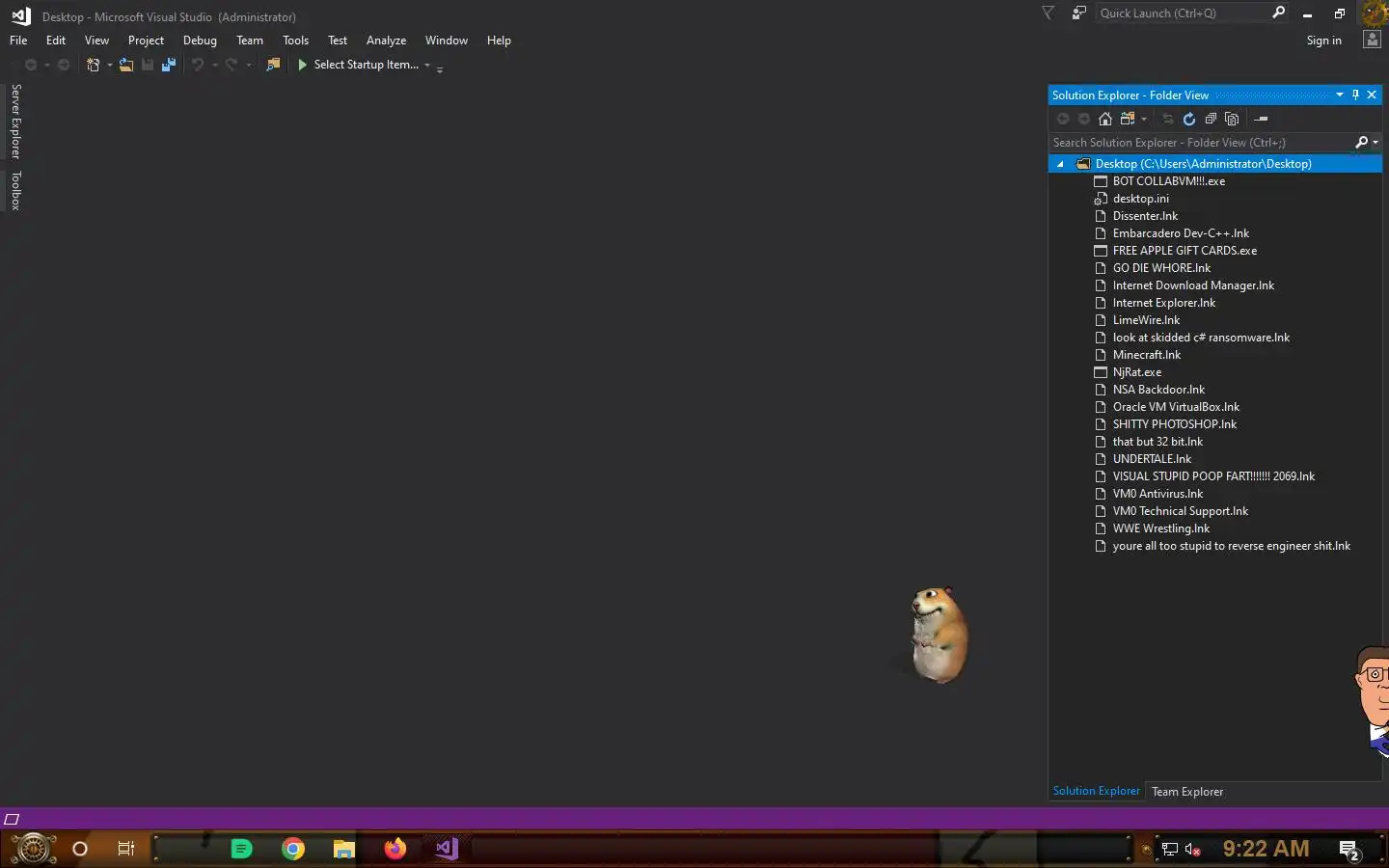Image resolution: width=1389 pixels, height=868 pixels.
Task: Click the muted volume tray icon
Action: pos(1193,850)
